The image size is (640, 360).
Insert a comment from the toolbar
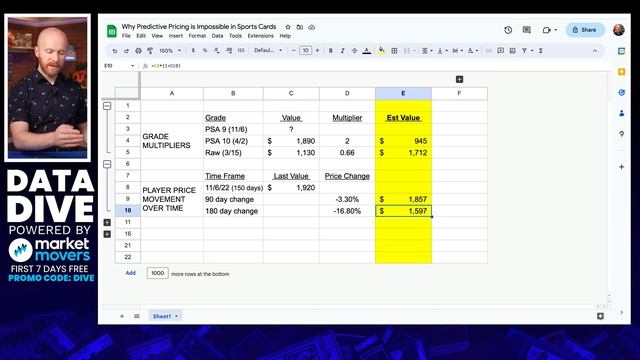tap(501, 51)
